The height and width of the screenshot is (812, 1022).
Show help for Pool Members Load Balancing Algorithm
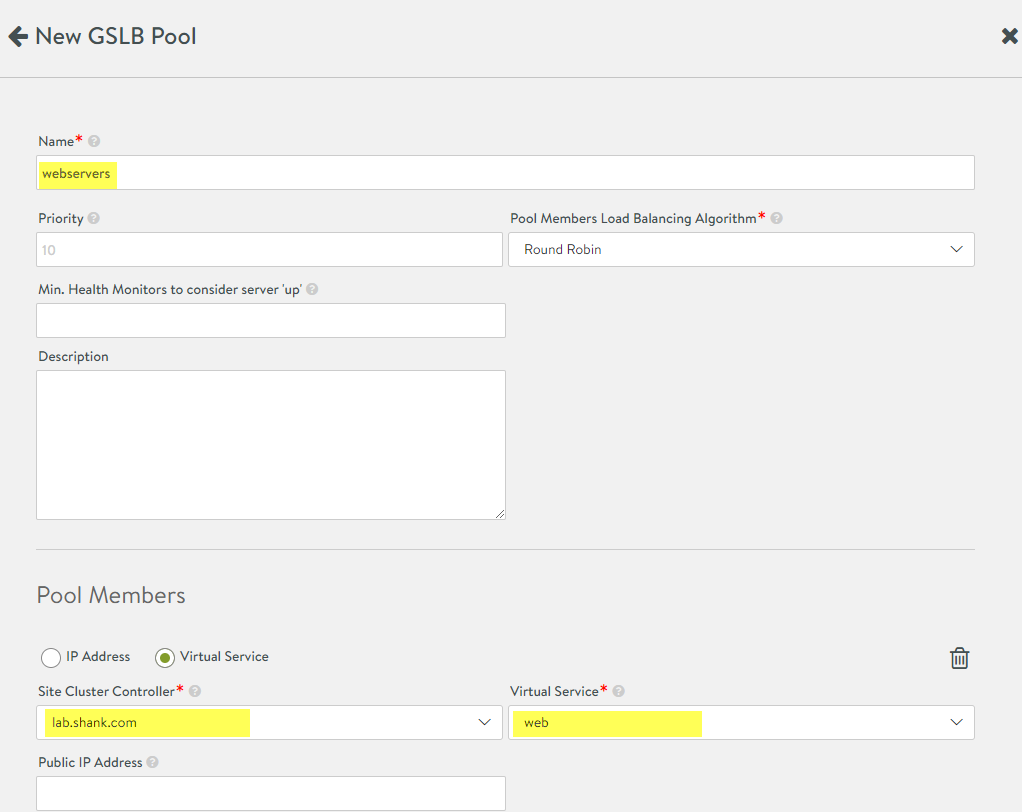pyautogui.click(x=776, y=218)
